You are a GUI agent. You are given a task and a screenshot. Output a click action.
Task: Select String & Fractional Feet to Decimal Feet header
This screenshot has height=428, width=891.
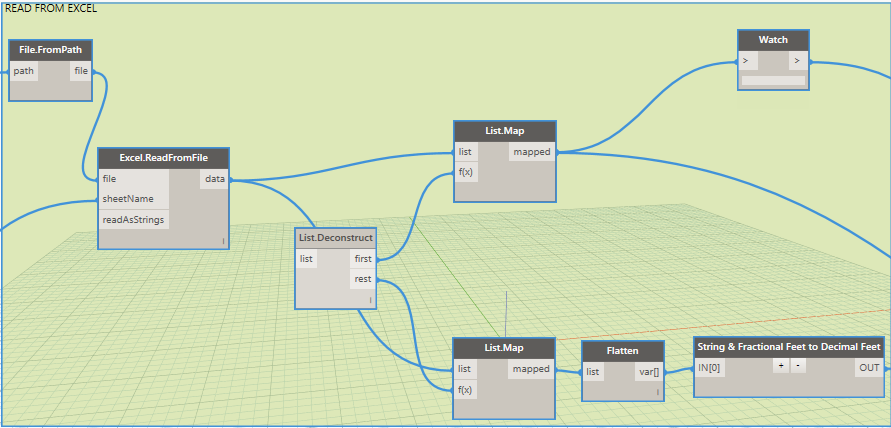click(789, 347)
